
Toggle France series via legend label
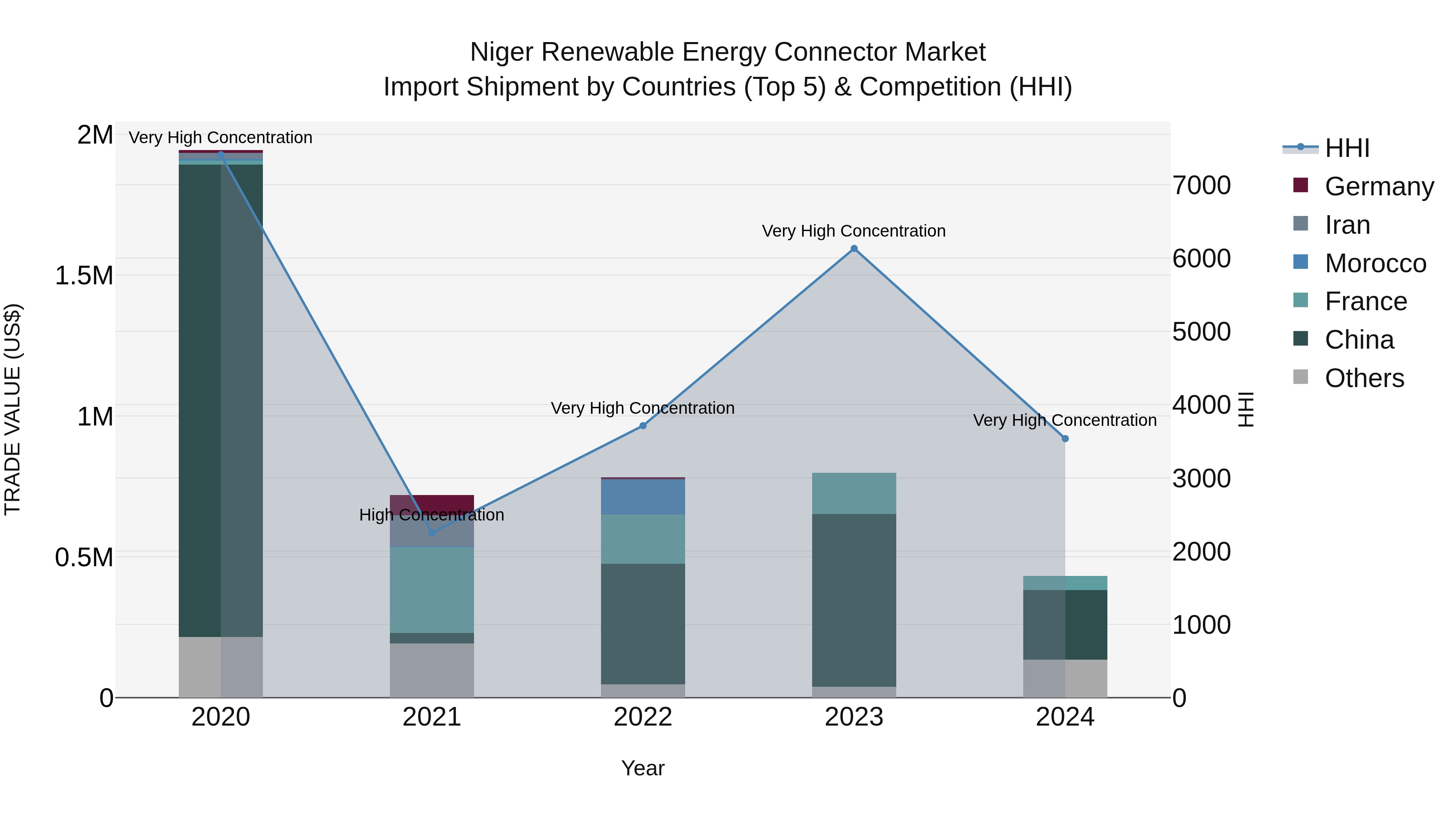tap(1367, 301)
